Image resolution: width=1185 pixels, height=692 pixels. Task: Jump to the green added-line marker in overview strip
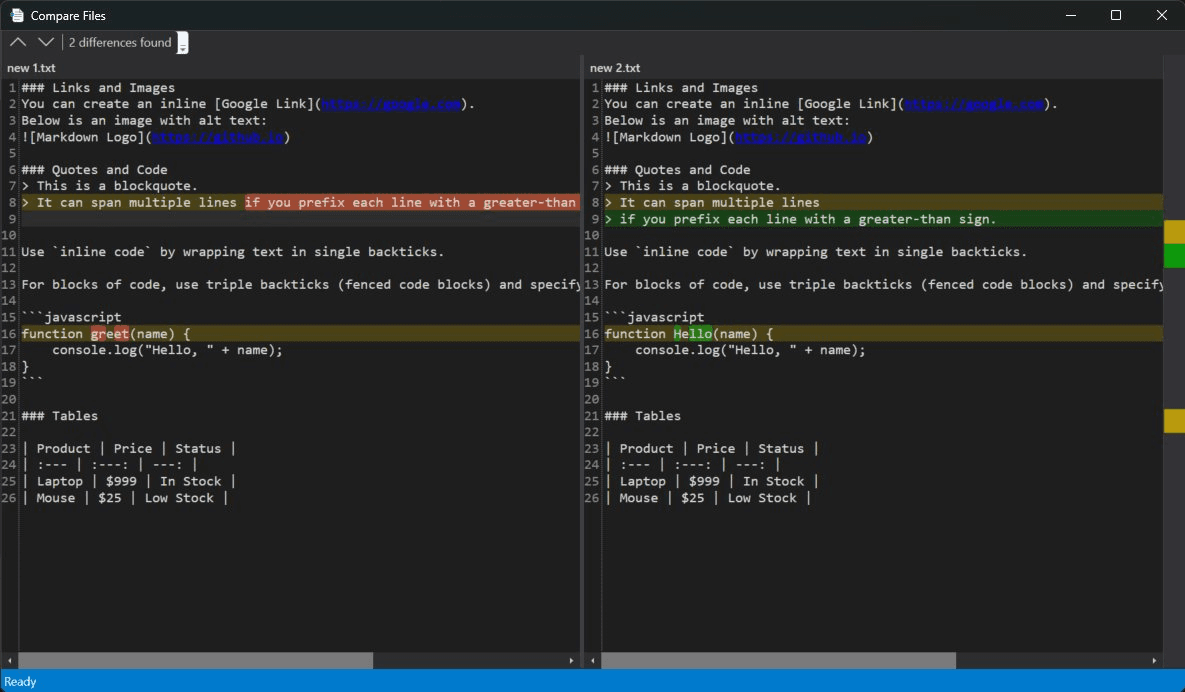[1174, 255]
